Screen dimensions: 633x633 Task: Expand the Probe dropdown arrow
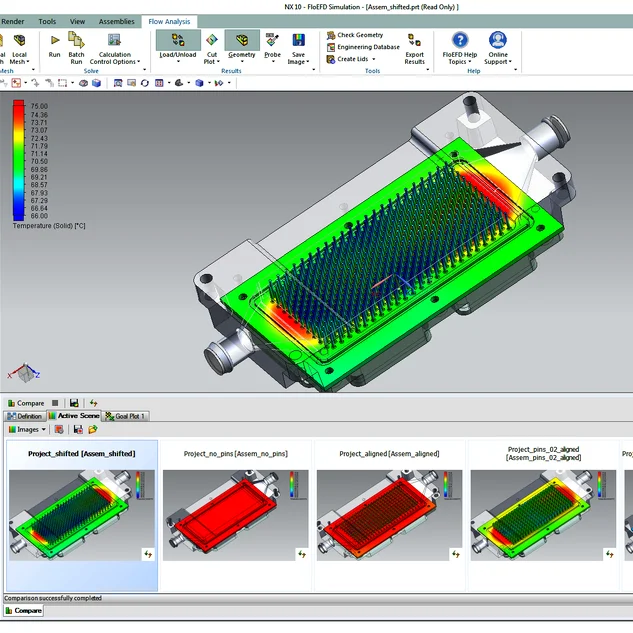(x=273, y=61)
